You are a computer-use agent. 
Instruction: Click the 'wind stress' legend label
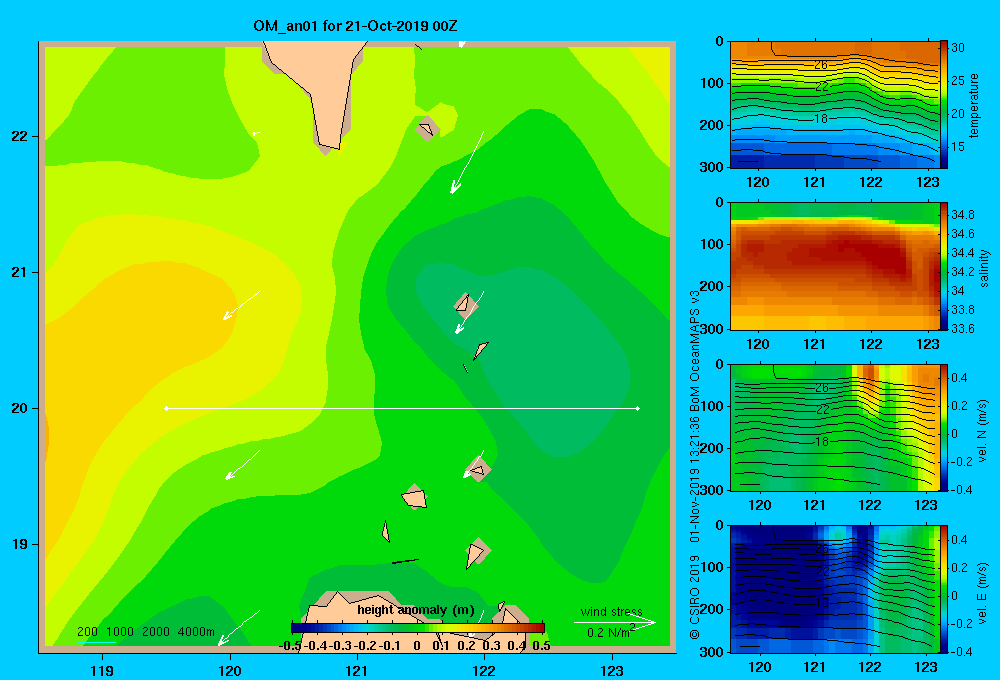coord(611,611)
